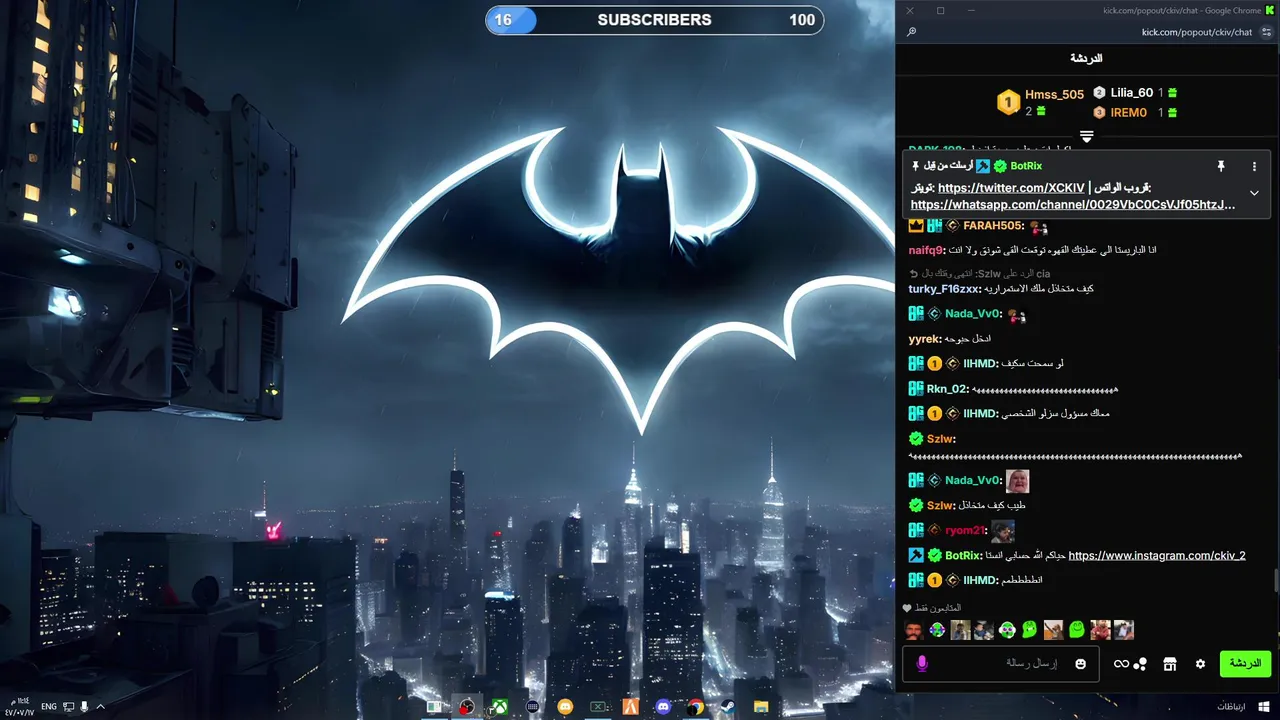The image size is (1280, 720).
Task: Select the smiling green blob emote
Action: [x=1076, y=630]
